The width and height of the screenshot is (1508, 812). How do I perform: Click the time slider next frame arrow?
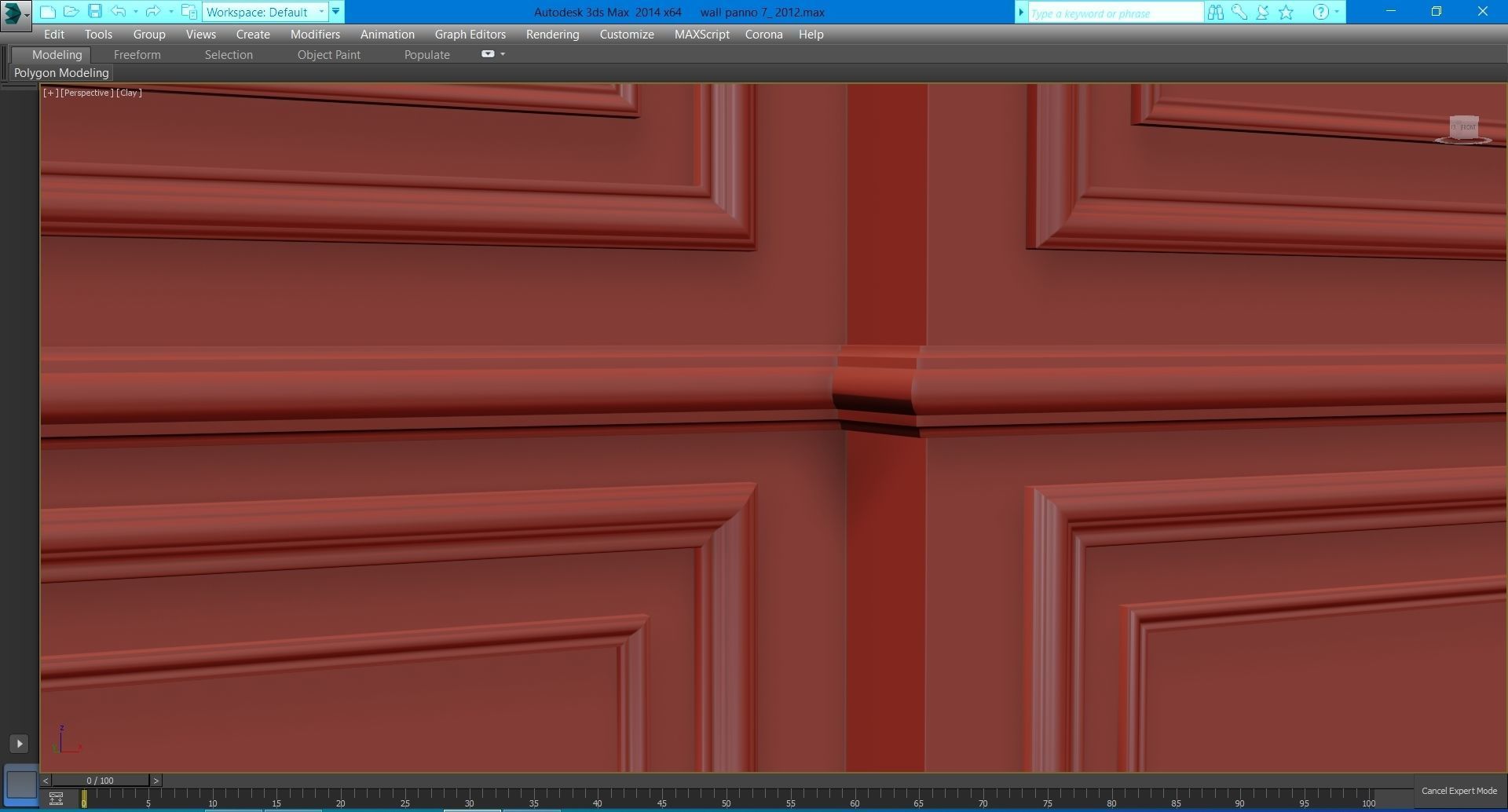coord(156,781)
